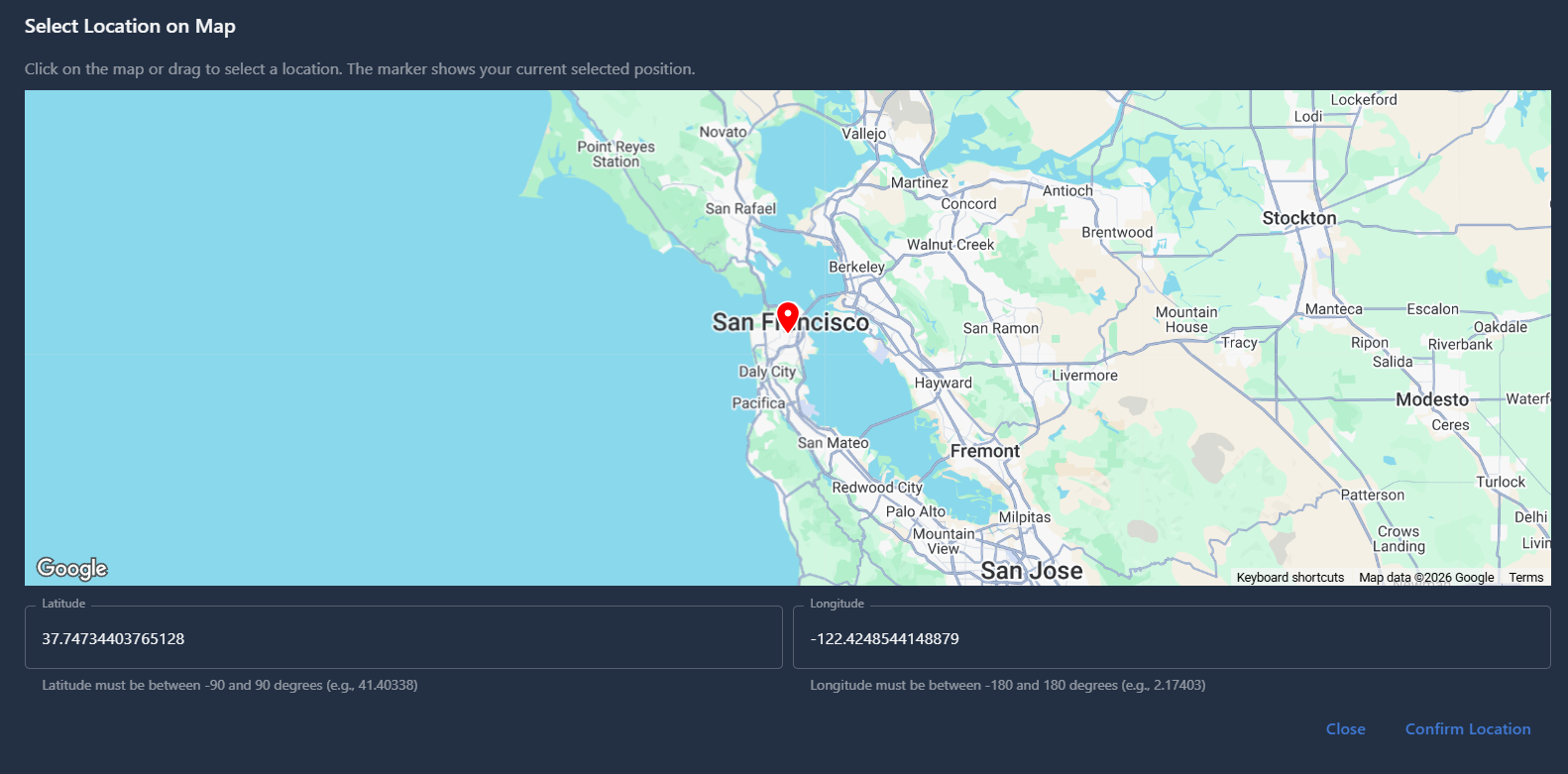Click Map data ©2026 Google text
1568x774 pixels.
(x=1426, y=578)
